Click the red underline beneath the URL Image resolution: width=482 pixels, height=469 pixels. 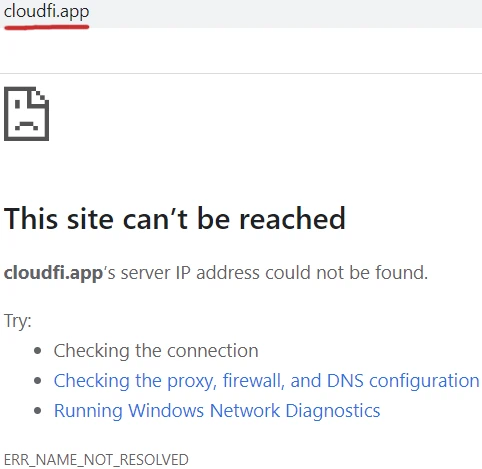[47, 27]
